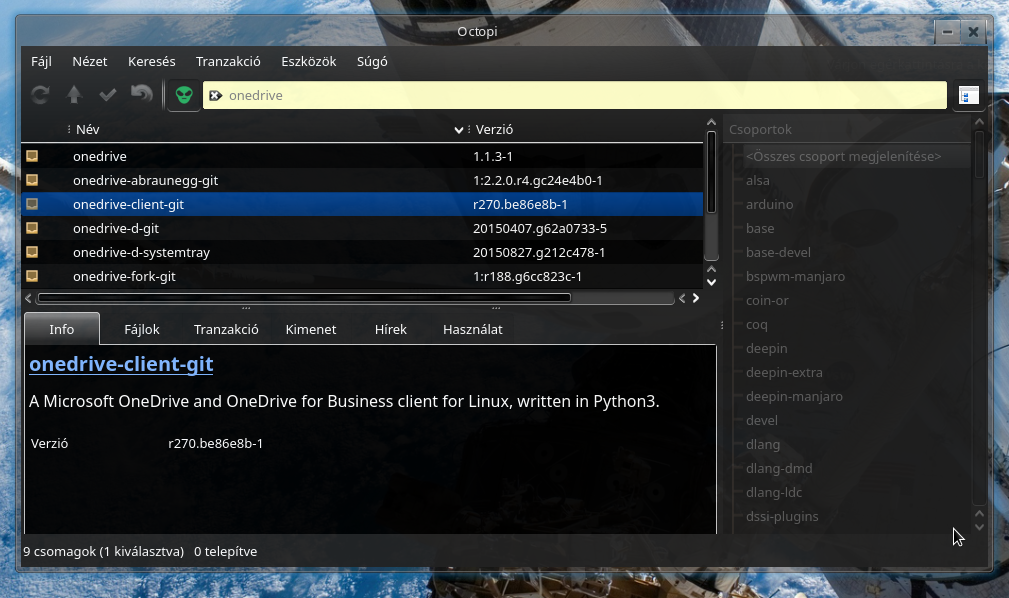Select <Összes csoport megjelenítése> group
This screenshot has width=1009, height=598.
pyautogui.click(x=843, y=156)
